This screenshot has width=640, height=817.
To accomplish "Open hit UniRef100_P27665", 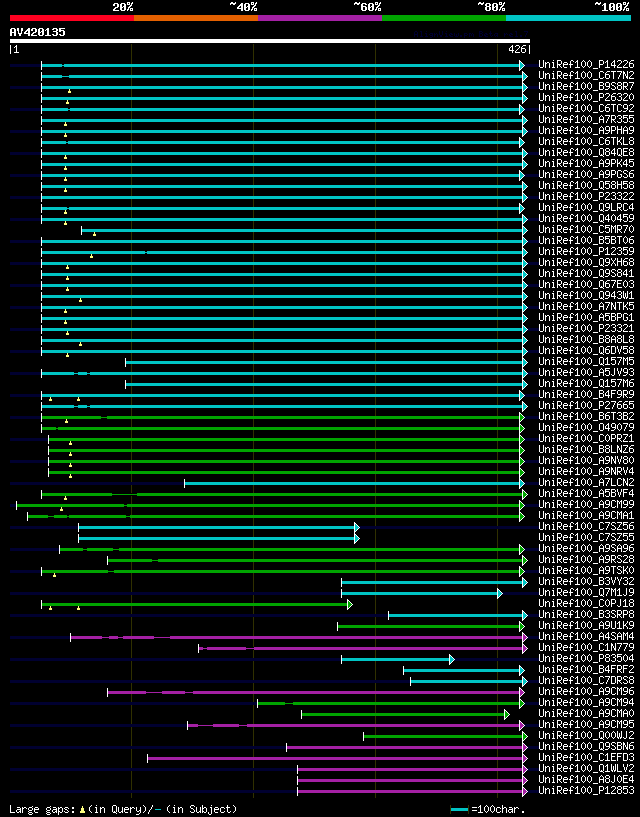I will point(586,405).
